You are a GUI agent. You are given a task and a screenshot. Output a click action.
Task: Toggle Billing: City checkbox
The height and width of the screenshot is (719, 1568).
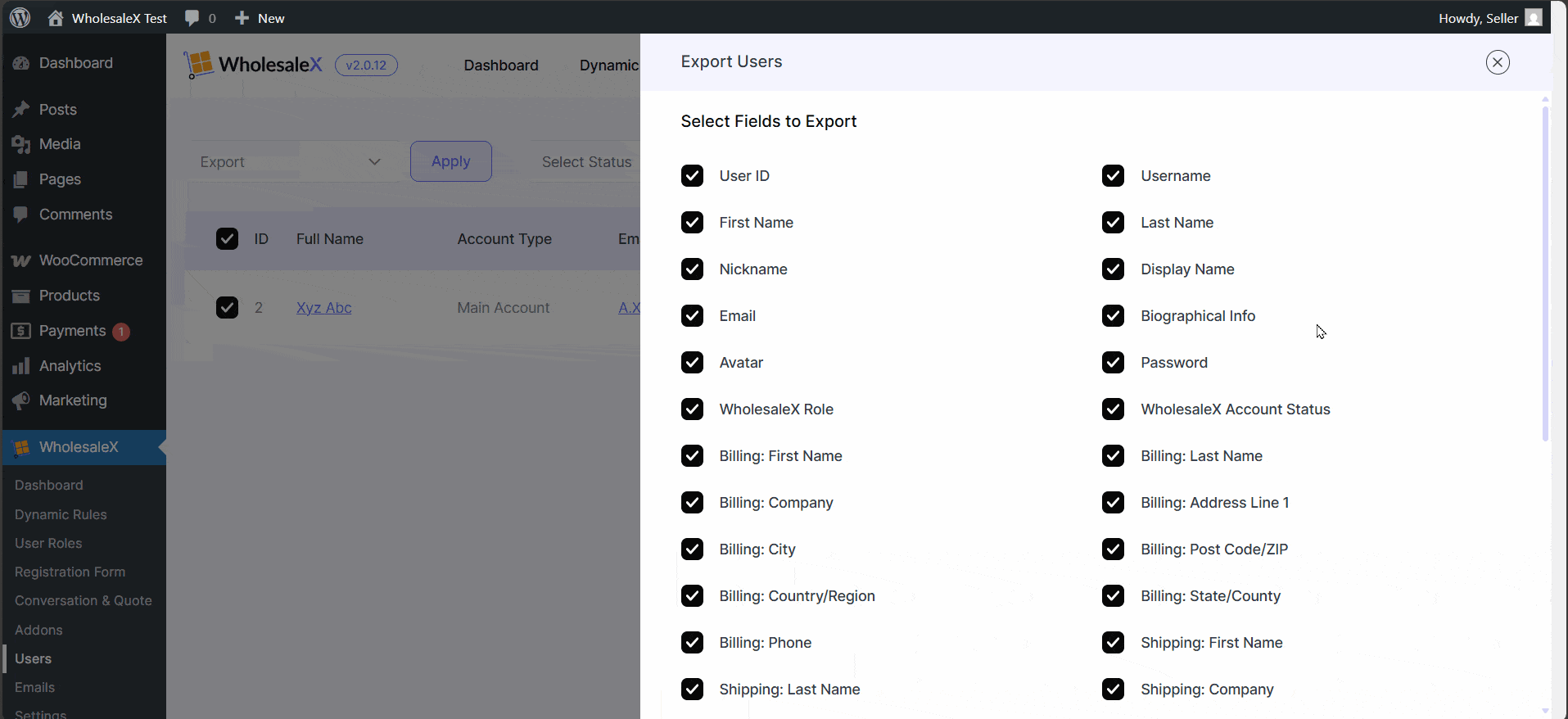(x=692, y=549)
